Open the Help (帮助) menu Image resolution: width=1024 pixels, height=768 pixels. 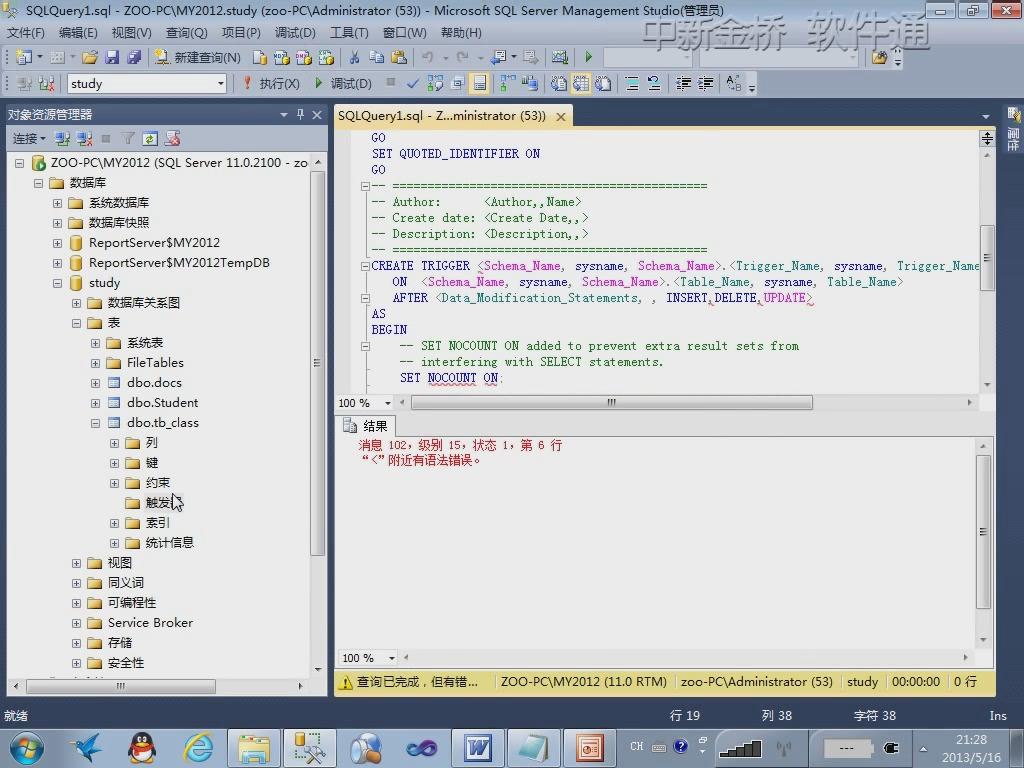coord(461,33)
